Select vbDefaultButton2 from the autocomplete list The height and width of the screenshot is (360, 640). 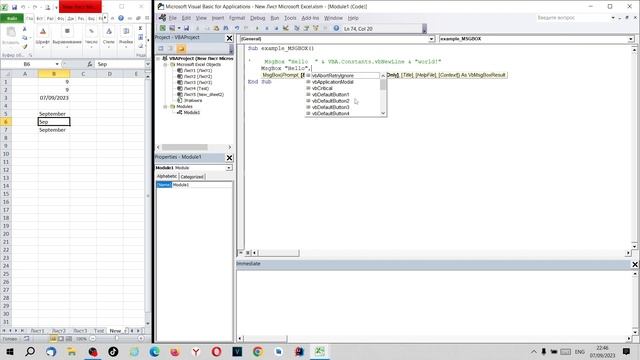[x=331, y=101]
